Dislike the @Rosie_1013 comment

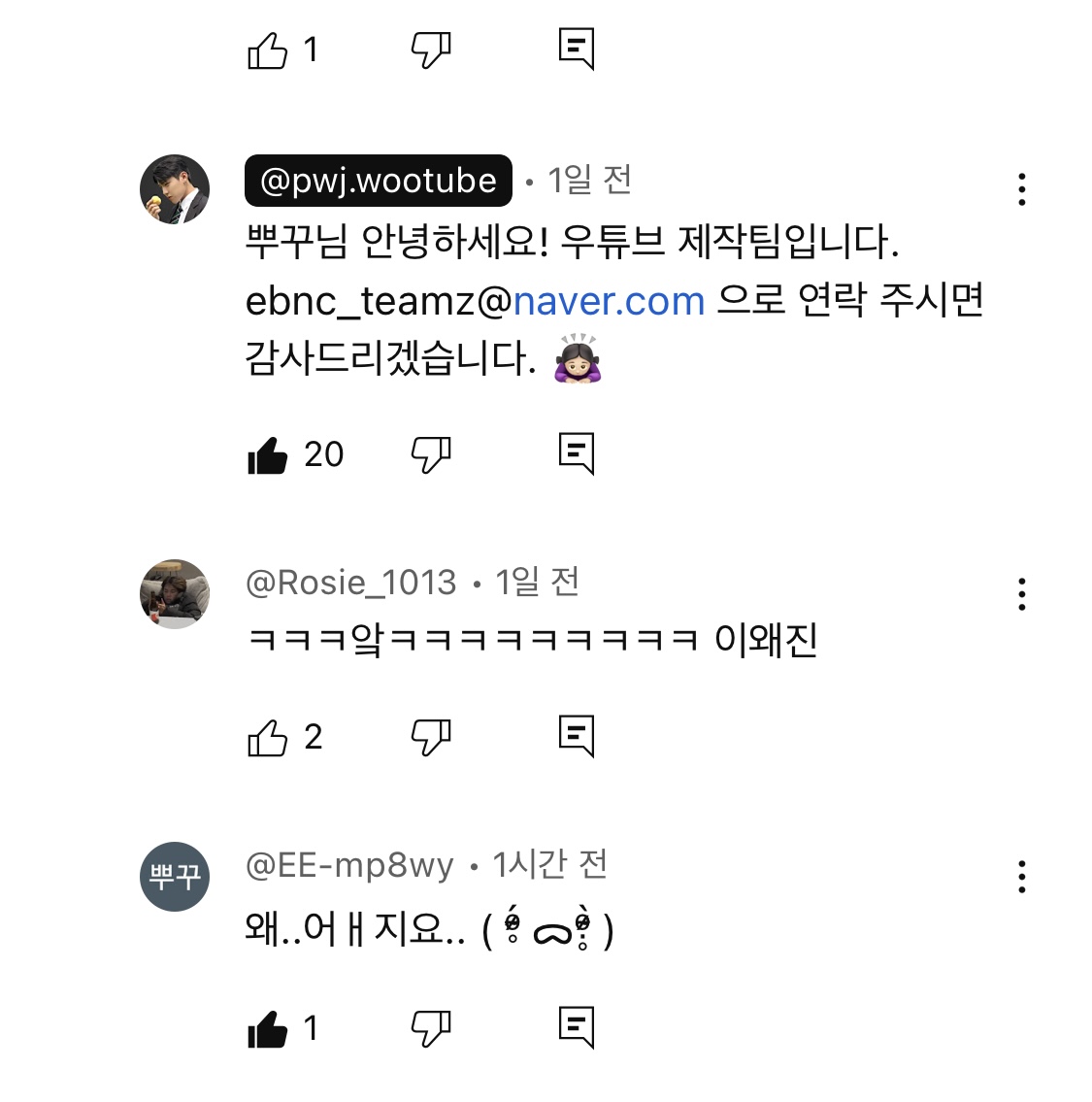point(431,738)
